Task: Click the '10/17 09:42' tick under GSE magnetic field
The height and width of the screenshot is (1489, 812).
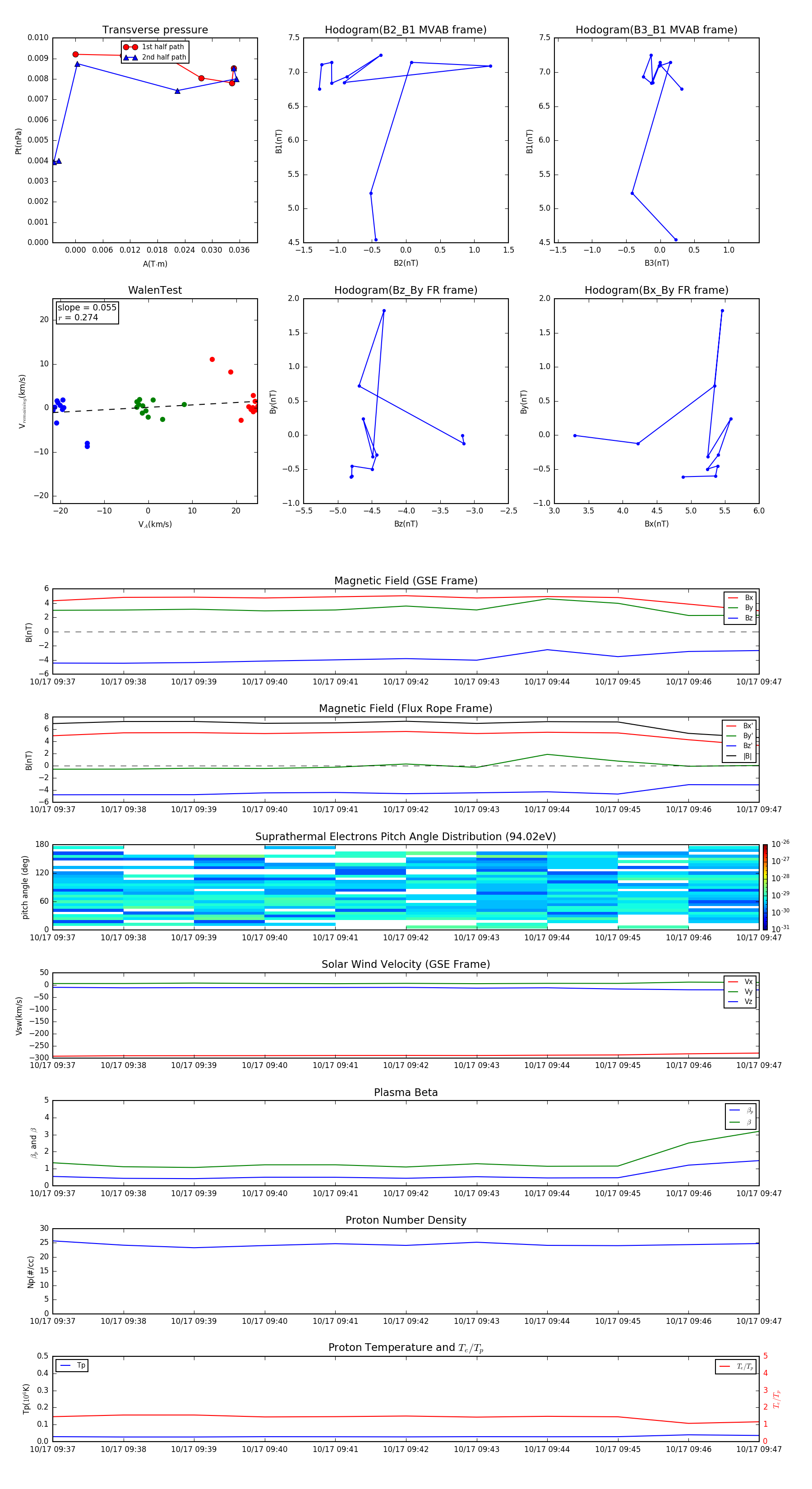Action: [x=406, y=682]
